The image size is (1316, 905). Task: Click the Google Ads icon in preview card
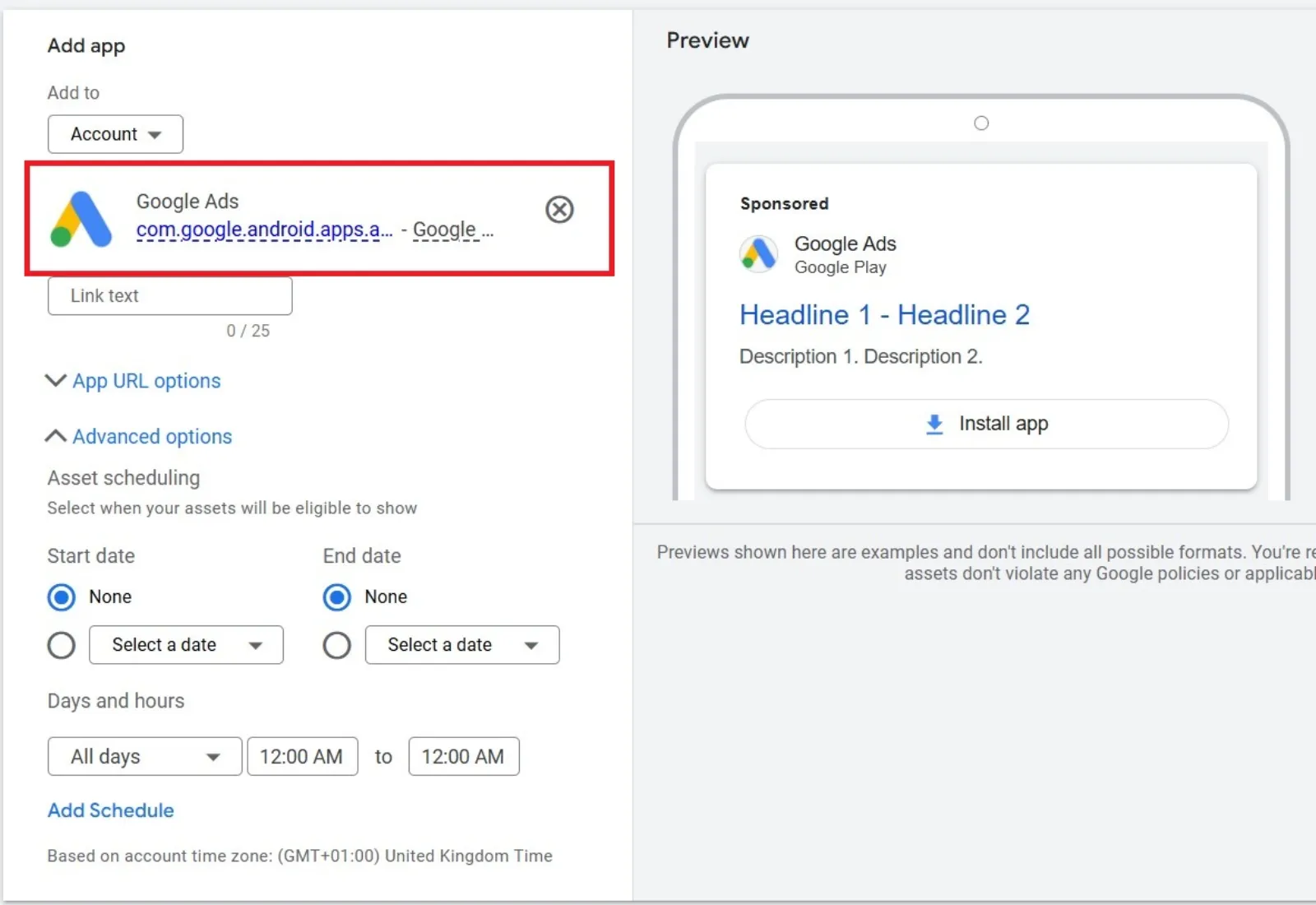pyautogui.click(x=758, y=253)
